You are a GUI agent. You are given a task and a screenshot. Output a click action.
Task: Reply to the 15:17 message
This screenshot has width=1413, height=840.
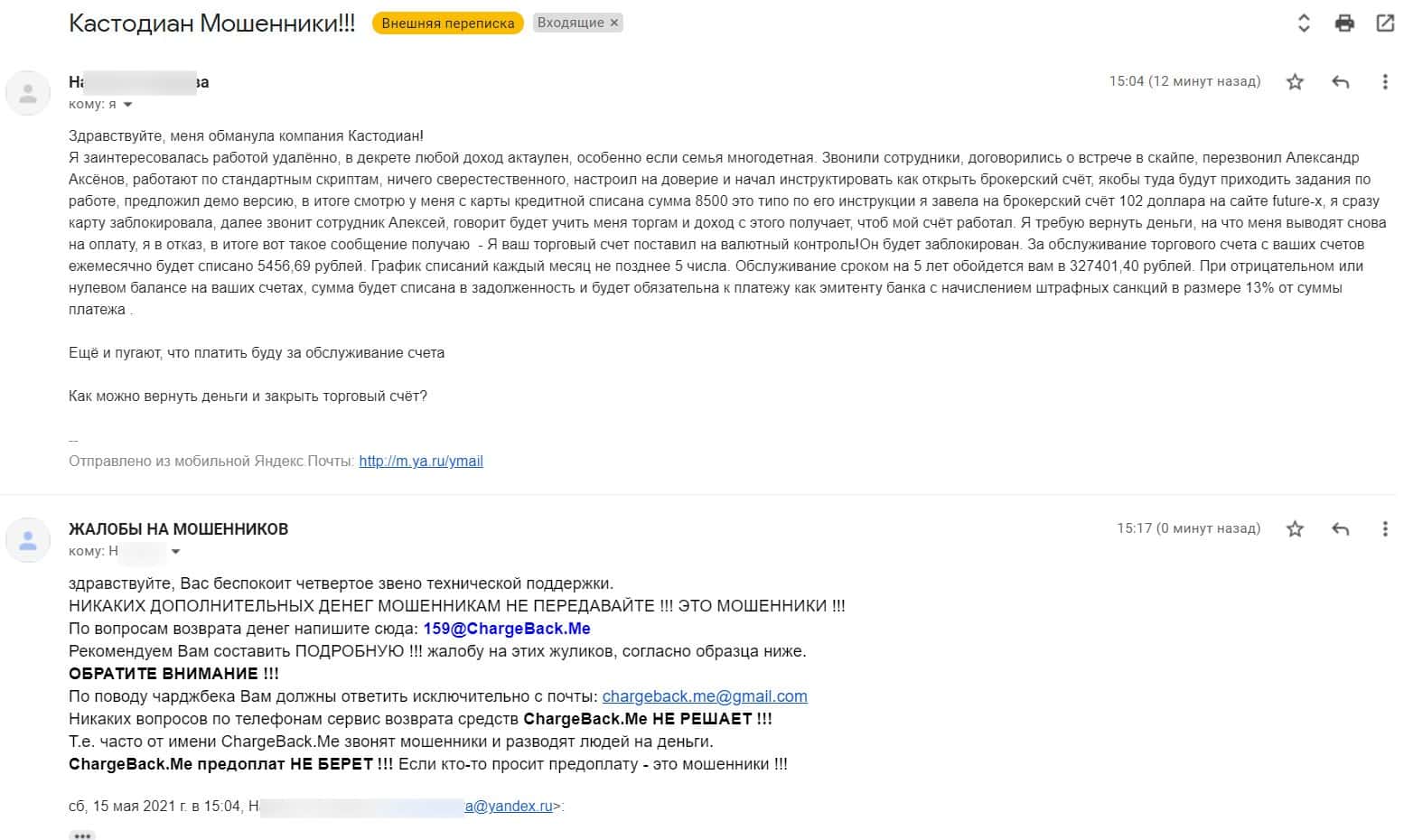pyautogui.click(x=1340, y=529)
